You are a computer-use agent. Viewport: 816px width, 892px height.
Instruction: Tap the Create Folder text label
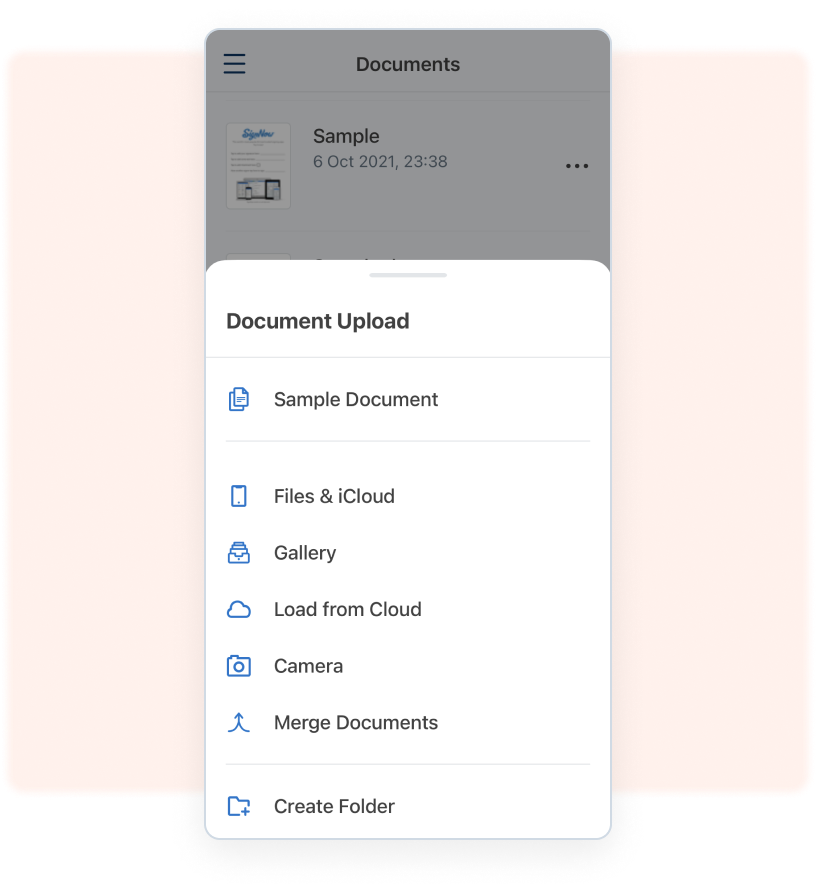click(334, 806)
